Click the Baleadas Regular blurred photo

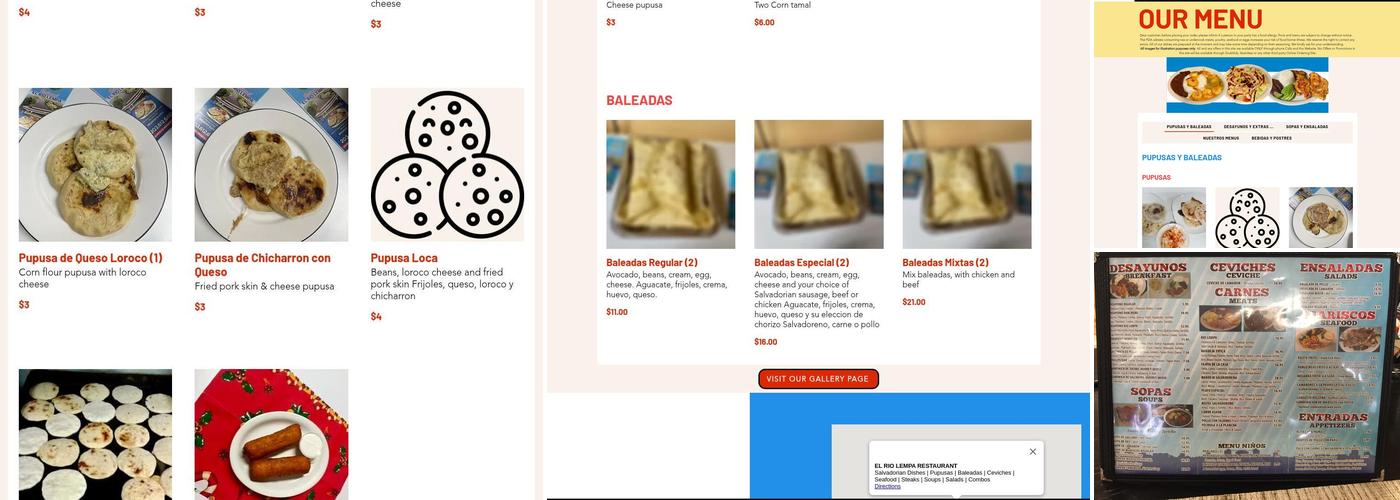point(670,184)
